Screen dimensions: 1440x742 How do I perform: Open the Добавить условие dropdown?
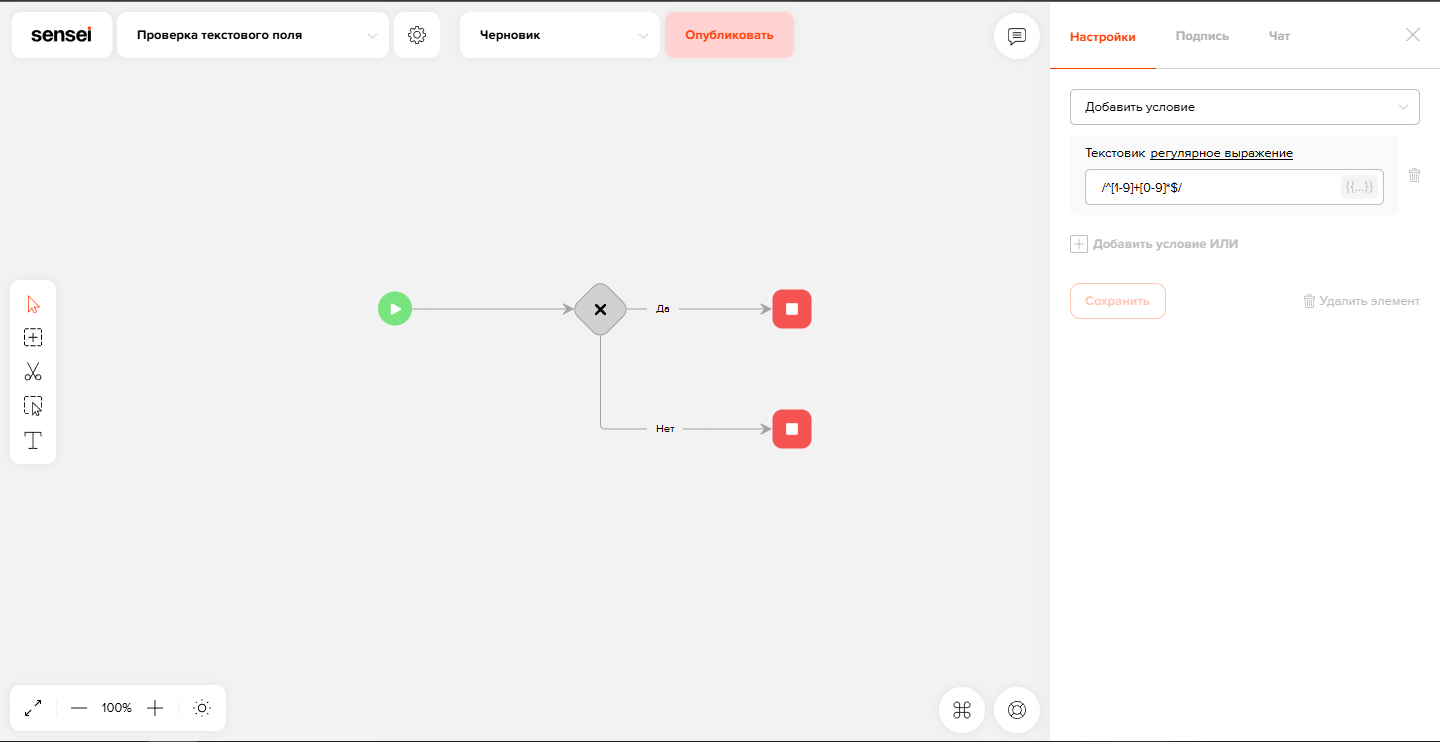click(1245, 107)
